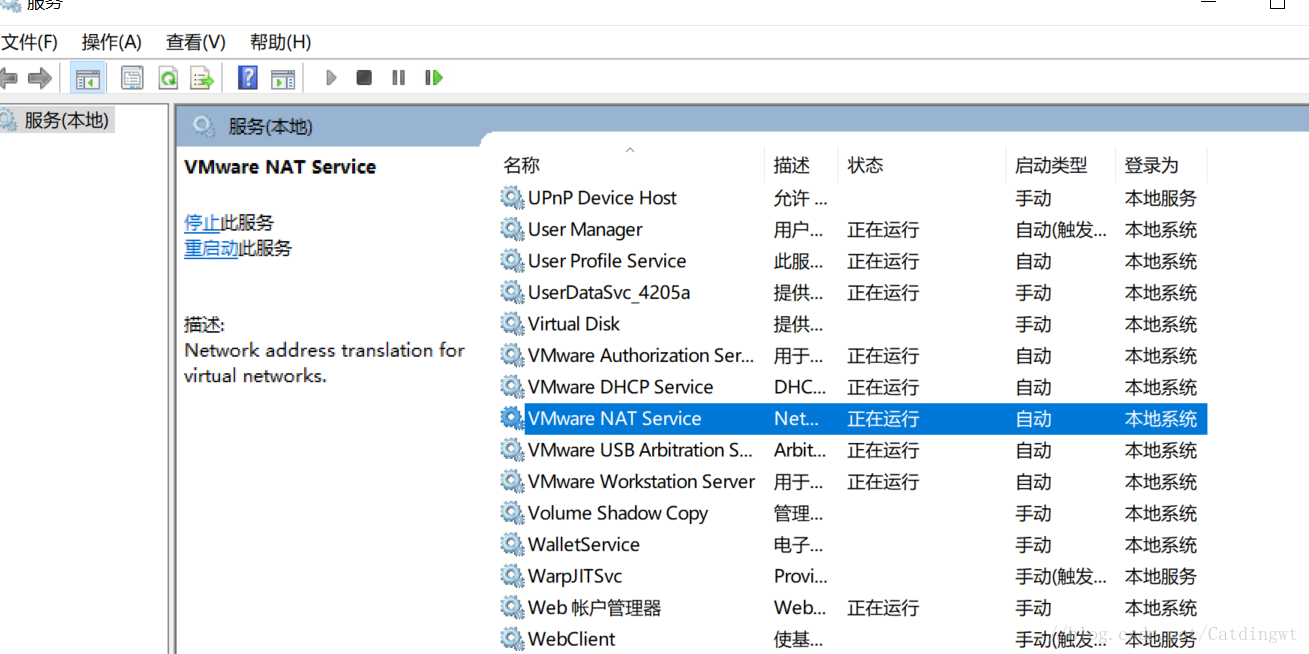This screenshot has width=1309, height=654.
Task: Open Help with the blue question mark icon
Action: [247, 78]
